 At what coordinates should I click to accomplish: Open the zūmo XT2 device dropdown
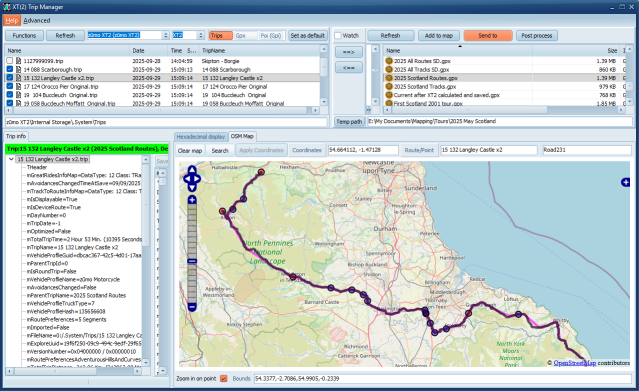[x=165, y=35]
